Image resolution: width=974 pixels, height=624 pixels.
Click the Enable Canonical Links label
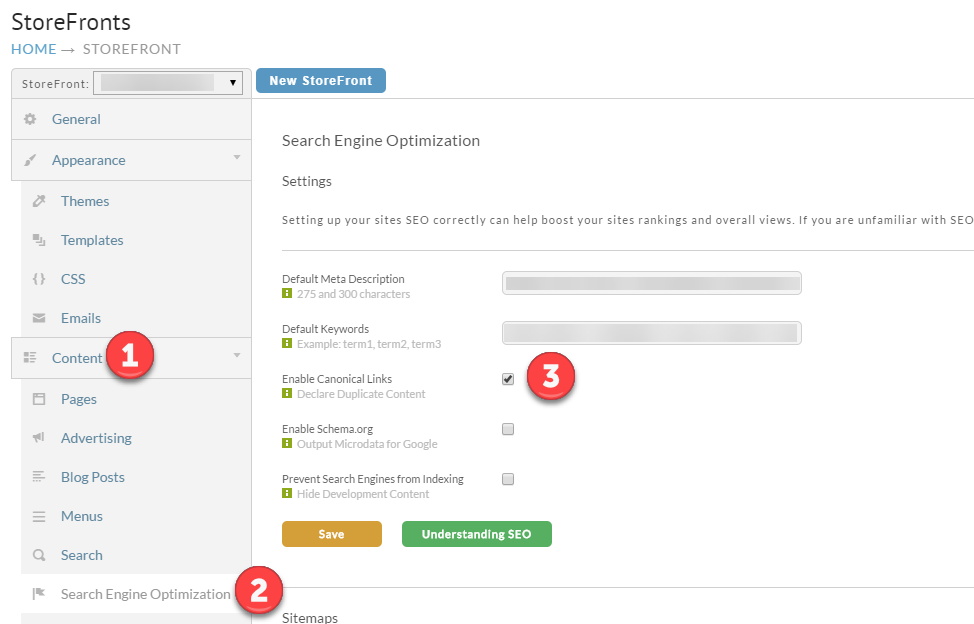click(337, 379)
